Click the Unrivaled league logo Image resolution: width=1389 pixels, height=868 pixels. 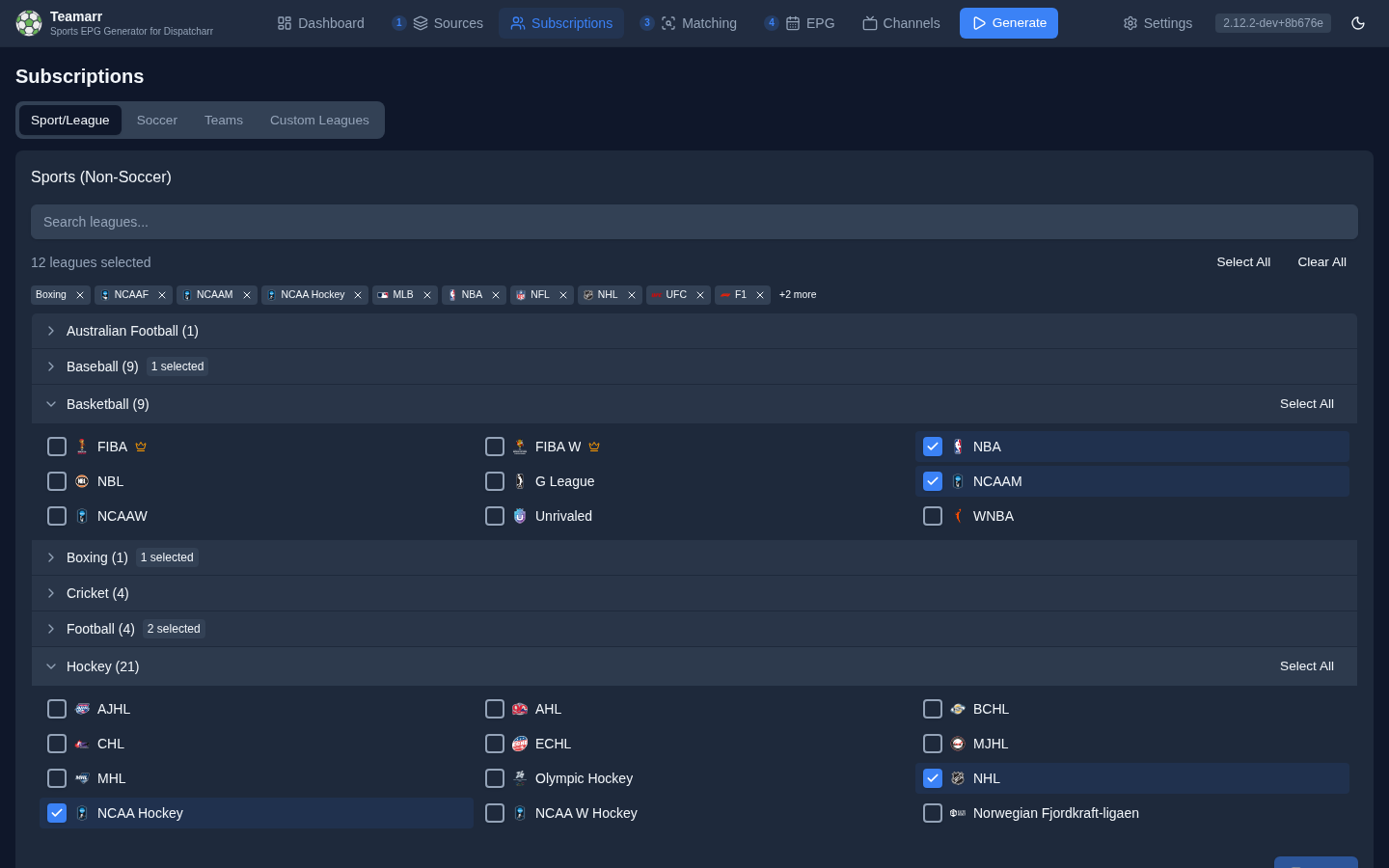[520, 516]
